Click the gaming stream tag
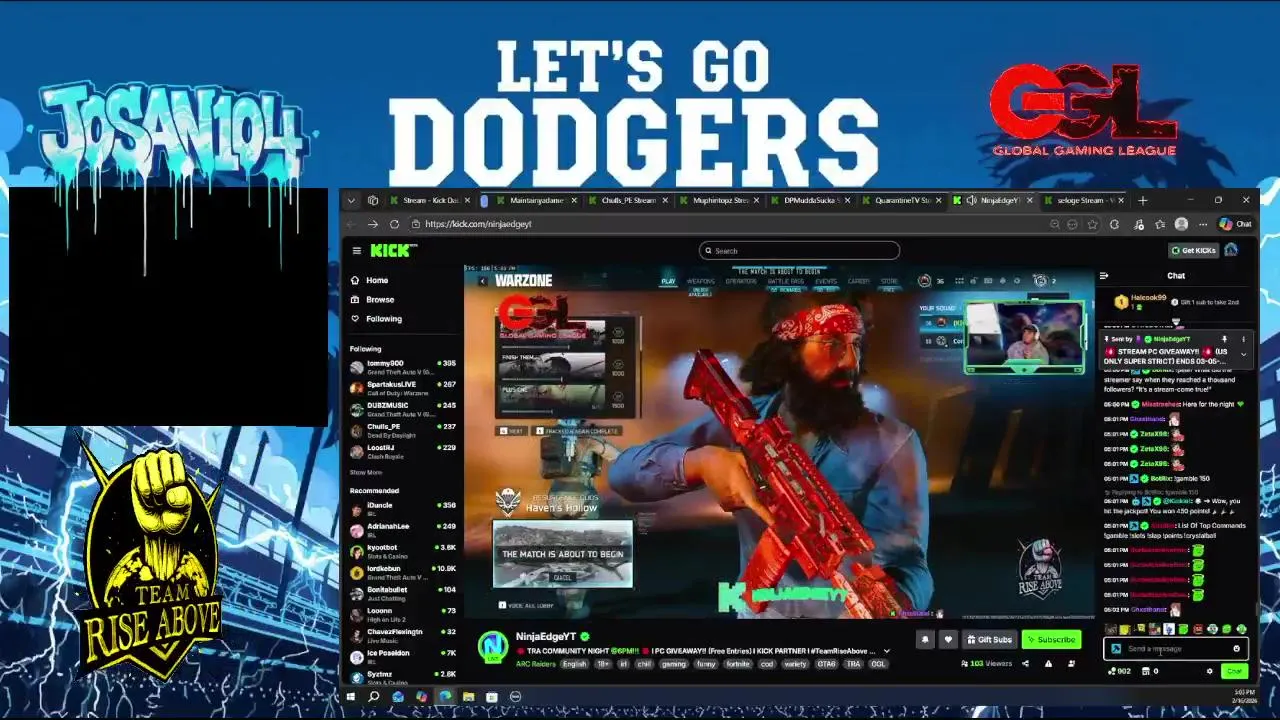Viewport: 1280px width, 720px height. pyautogui.click(x=674, y=664)
